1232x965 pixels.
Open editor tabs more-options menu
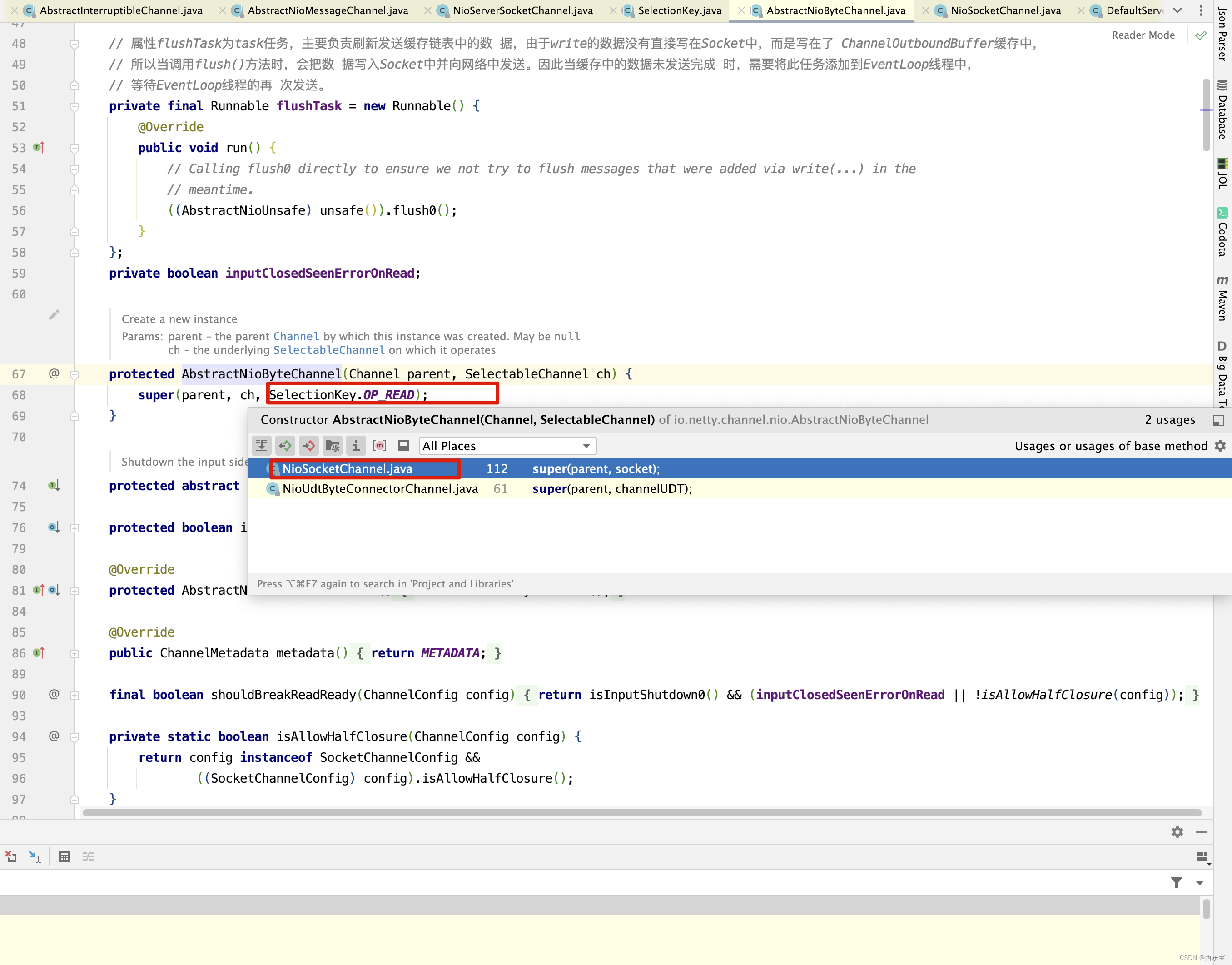pos(1201,11)
